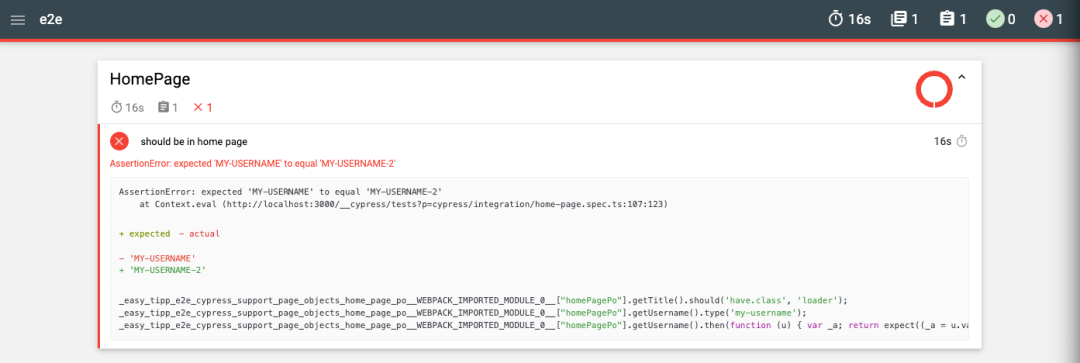
Task: Click the HomePage suite tests clipboard icon
Action: pyautogui.click(x=163, y=107)
